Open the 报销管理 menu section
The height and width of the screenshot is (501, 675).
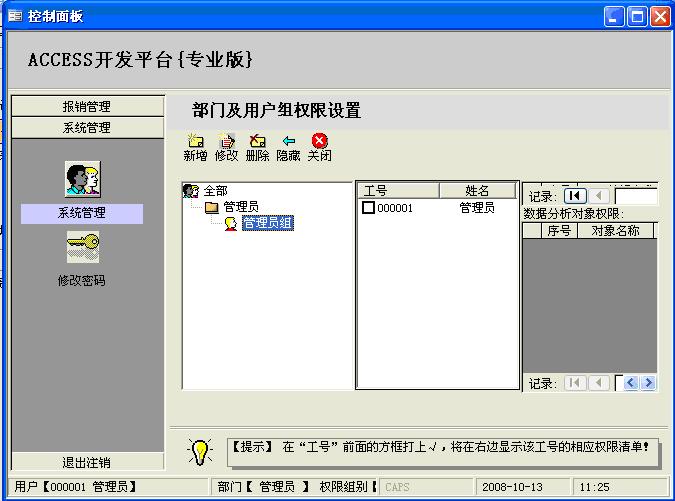pos(88,106)
